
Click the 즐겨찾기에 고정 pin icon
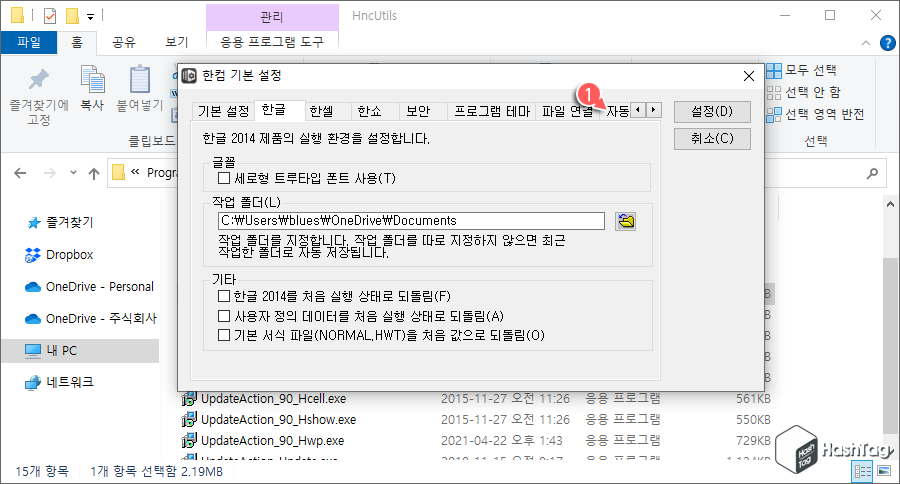39,79
